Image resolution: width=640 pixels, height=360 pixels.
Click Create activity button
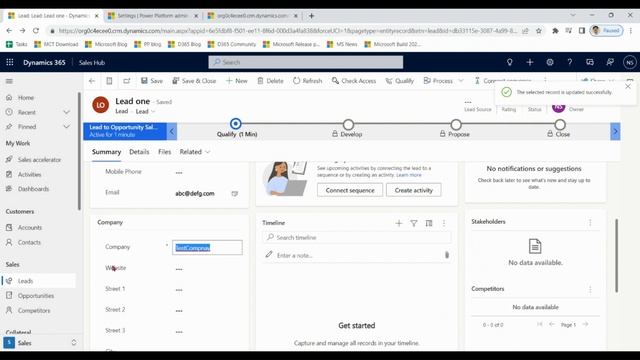[413, 190]
